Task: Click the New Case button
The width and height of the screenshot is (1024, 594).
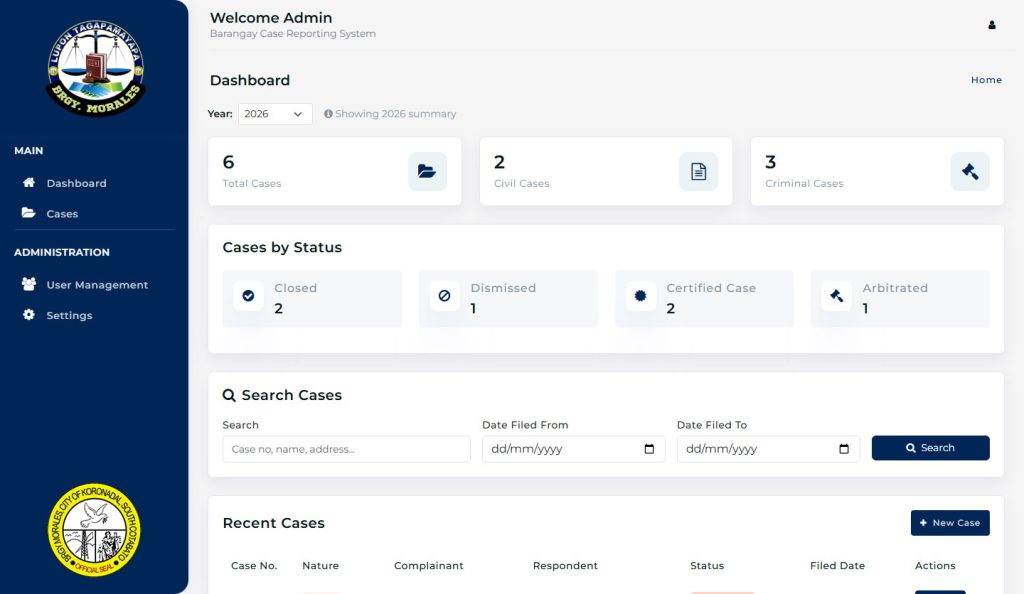Action: coord(949,523)
